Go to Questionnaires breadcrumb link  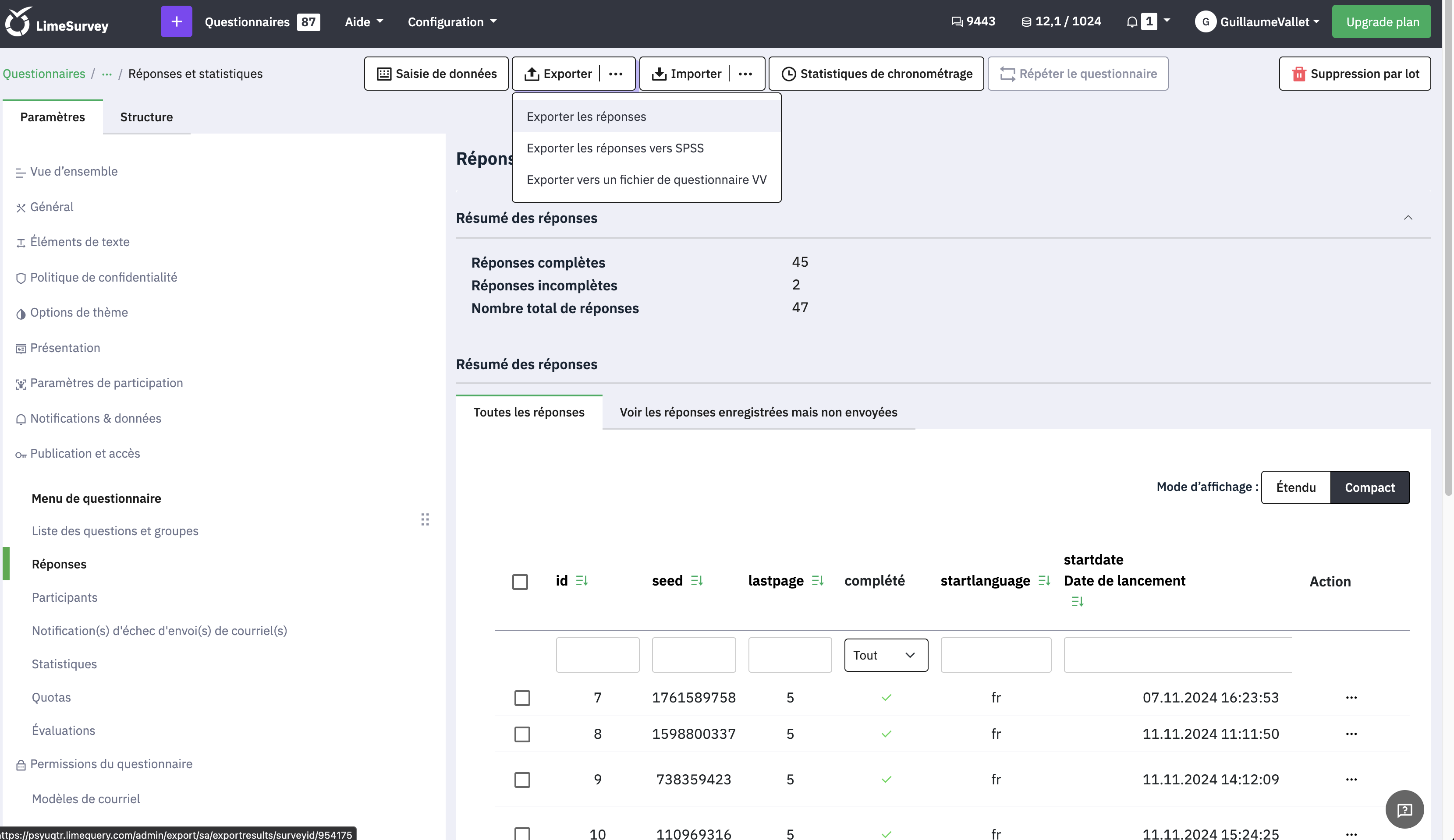coord(44,74)
